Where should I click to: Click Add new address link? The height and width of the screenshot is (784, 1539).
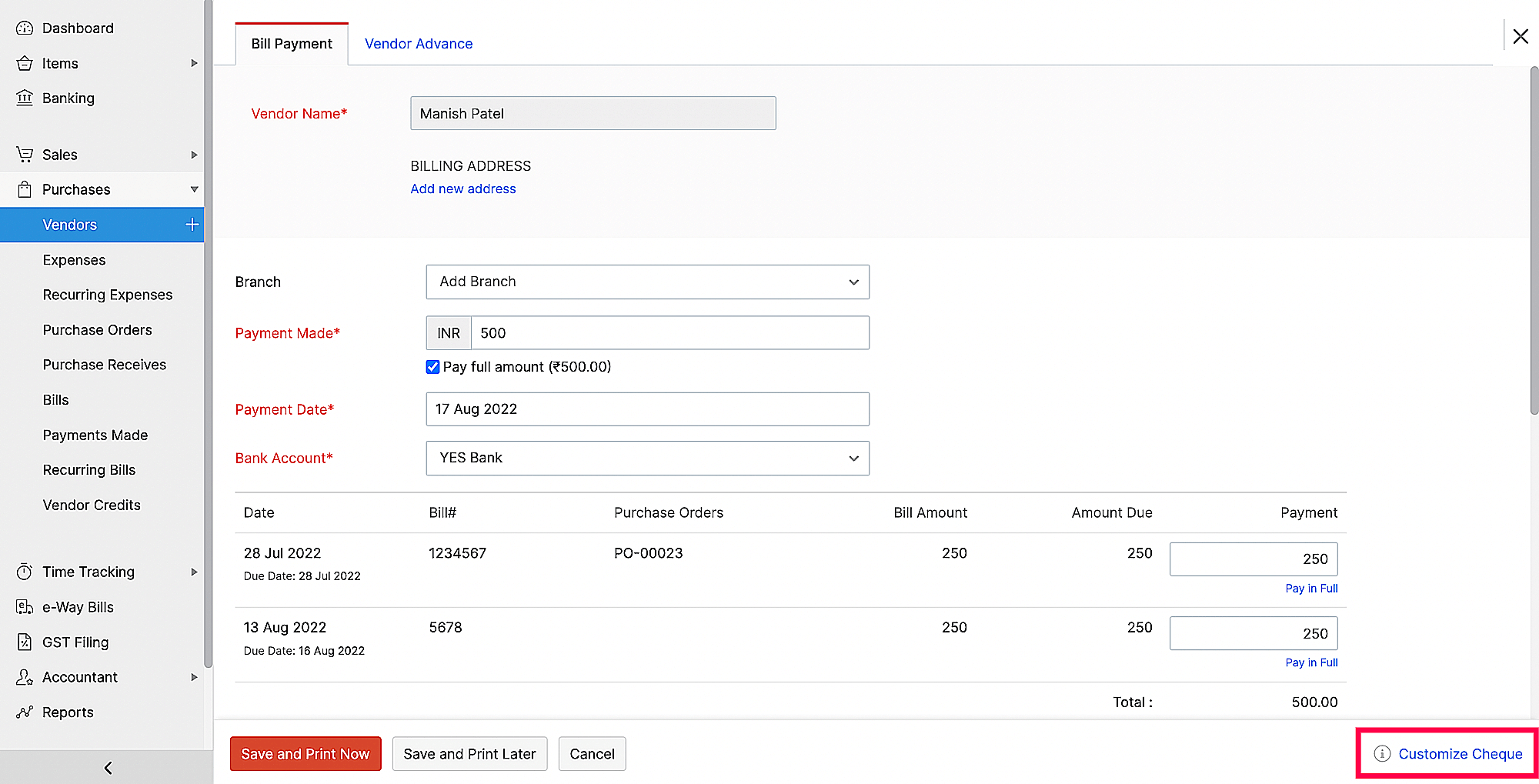click(x=463, y=188)
